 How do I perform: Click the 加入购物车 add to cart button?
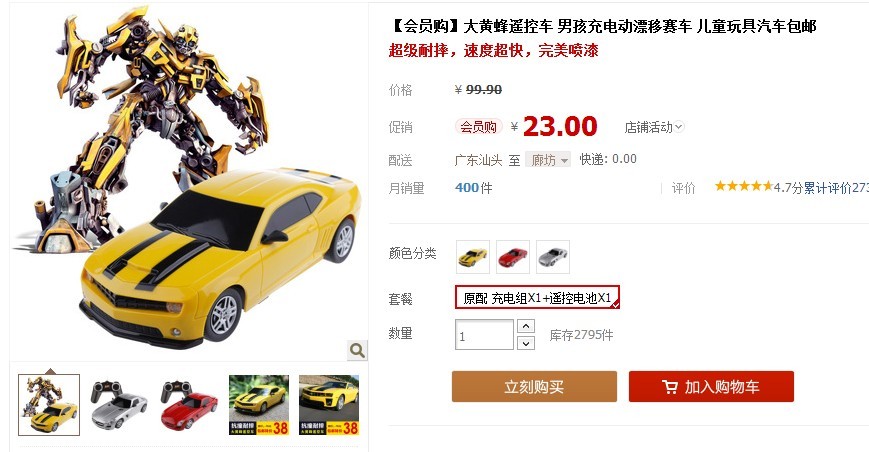711,387
